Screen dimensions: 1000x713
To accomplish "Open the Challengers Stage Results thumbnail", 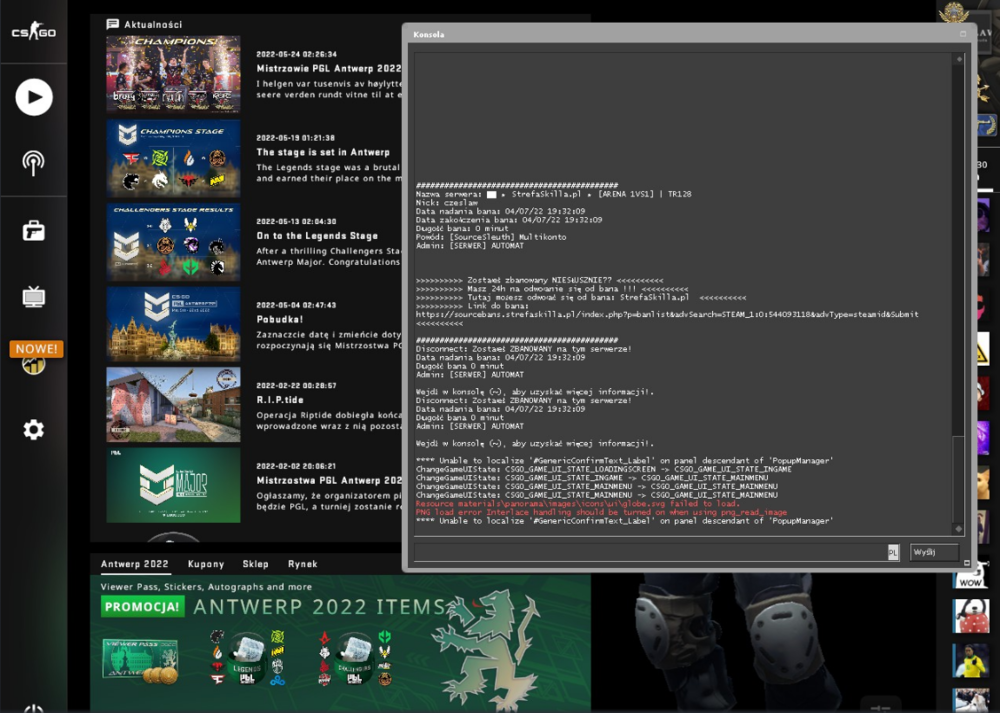I will click(x=173, y=242).
